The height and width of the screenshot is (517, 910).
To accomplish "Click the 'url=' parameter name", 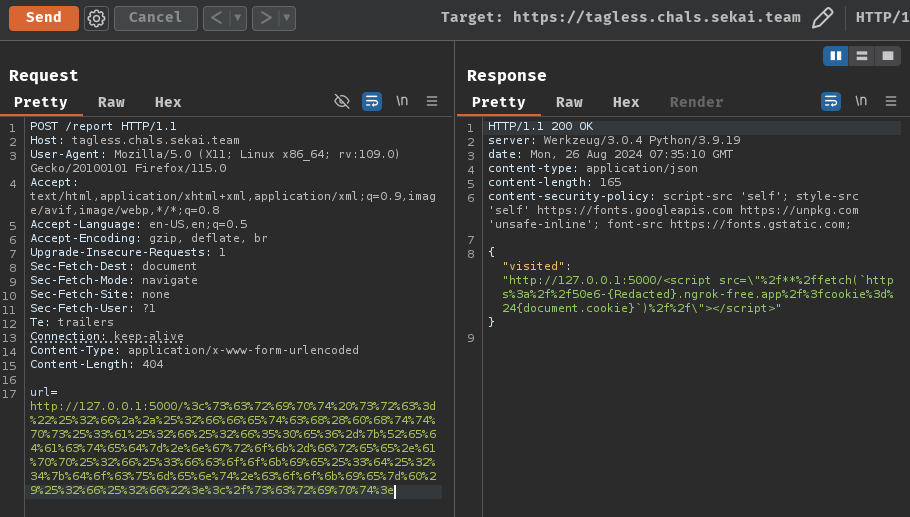I will [44, 392].
